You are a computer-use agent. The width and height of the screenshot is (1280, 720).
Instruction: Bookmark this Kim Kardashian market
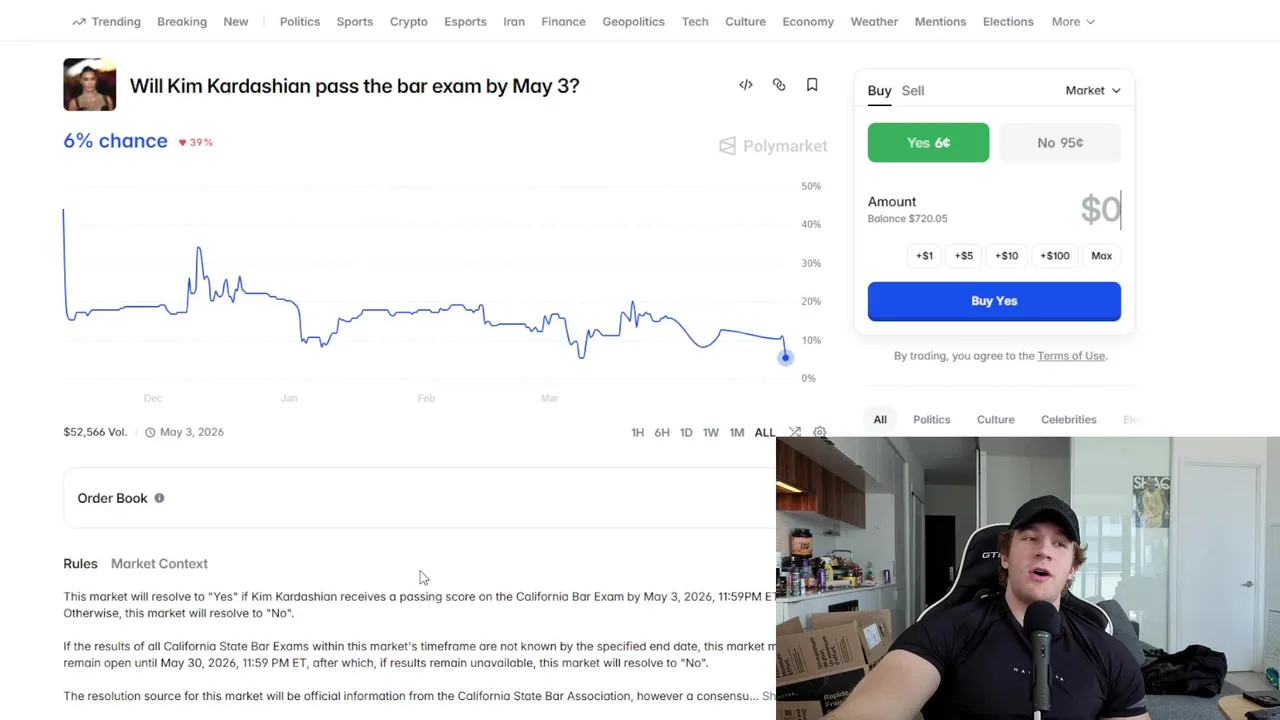tap(812, 85)
